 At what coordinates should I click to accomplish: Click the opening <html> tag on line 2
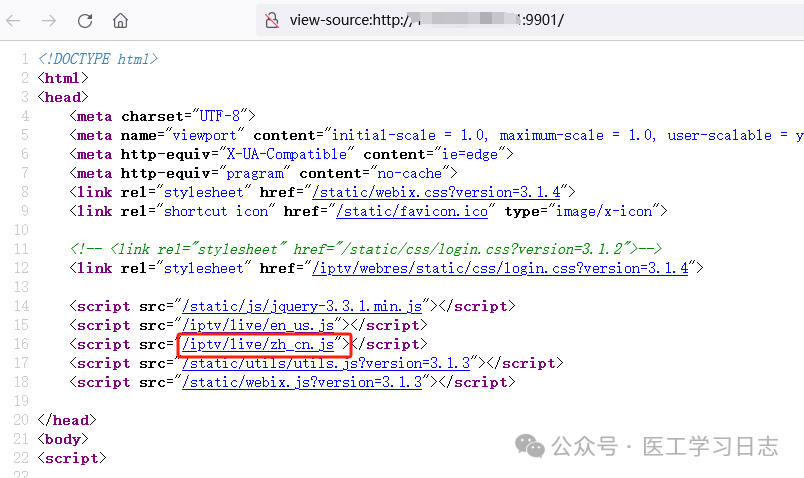click(63, 78)
